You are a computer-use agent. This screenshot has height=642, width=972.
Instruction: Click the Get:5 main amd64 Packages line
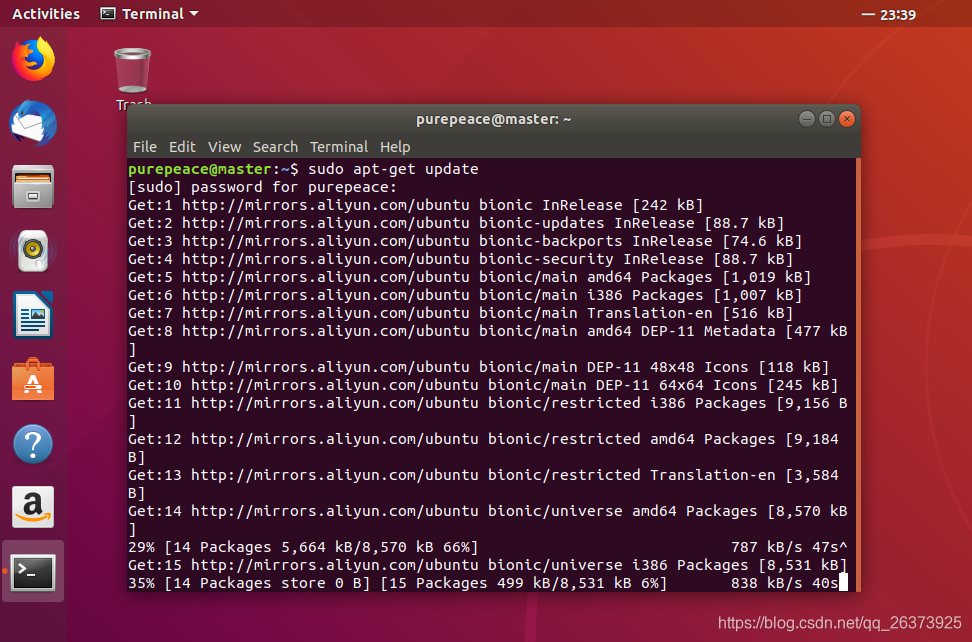click(x=469, y=277)
